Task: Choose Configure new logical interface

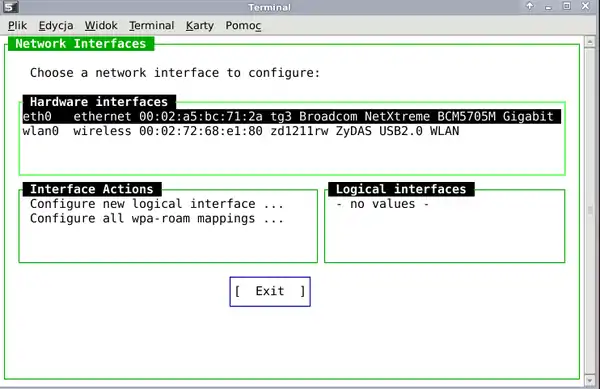Action: 157,204
